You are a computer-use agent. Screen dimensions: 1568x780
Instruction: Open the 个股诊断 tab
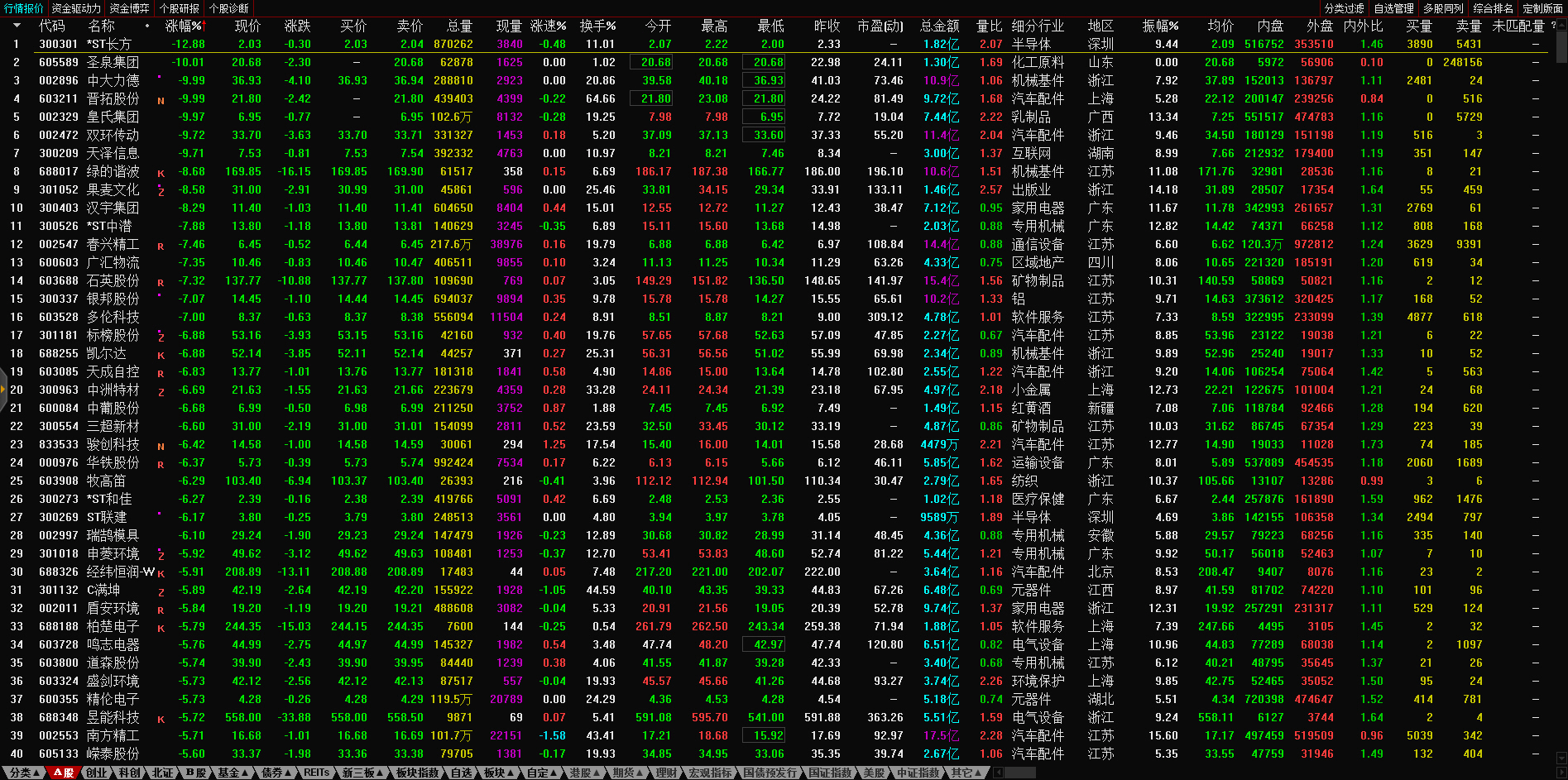pos(229,8)
